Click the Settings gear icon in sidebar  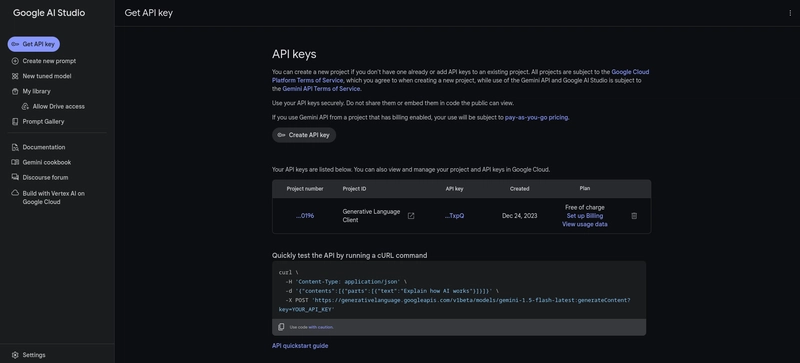point(15,355)
